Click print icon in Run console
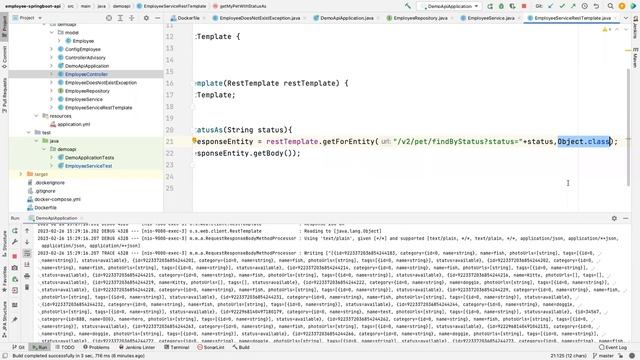 [x=27, y=276]
